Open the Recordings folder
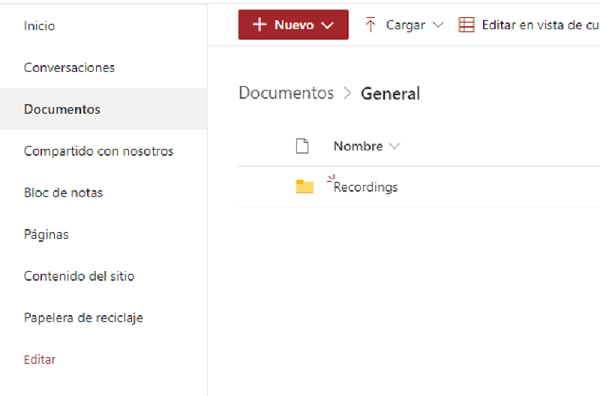 (366, 187)
